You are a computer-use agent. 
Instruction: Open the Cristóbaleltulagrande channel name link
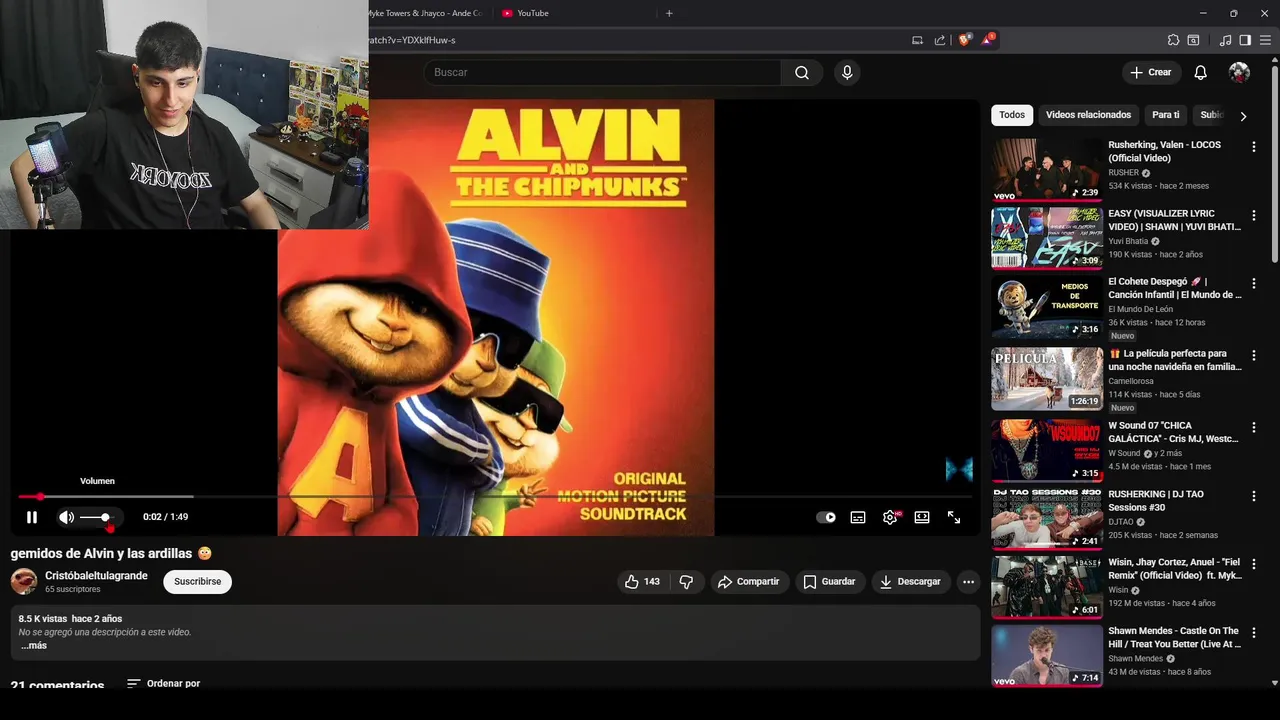pyautogui.click(x=96, y=576)
